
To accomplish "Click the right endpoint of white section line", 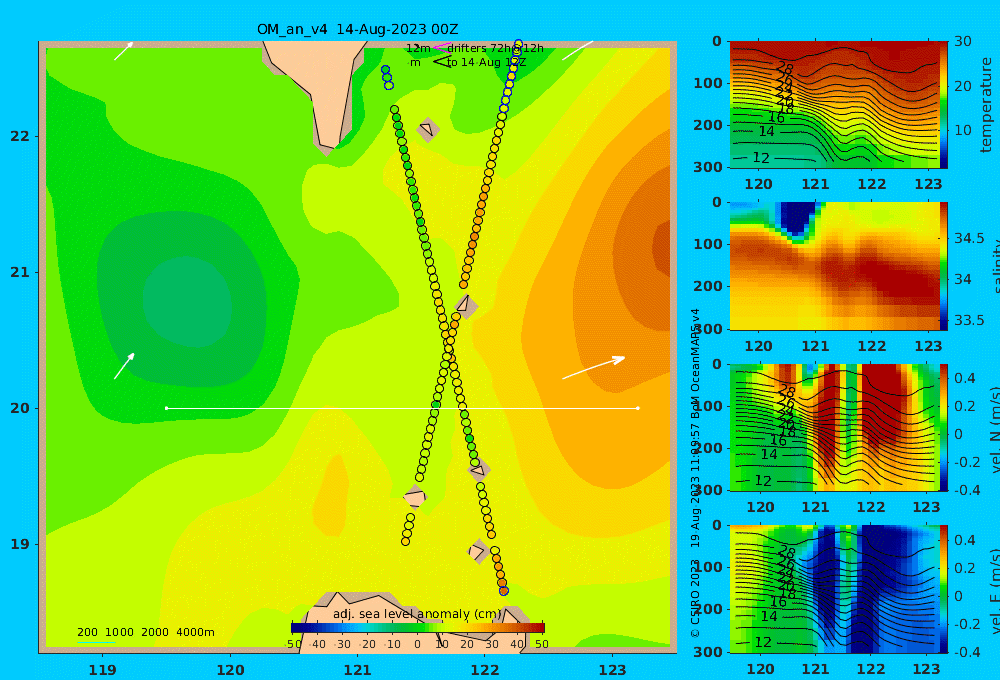I will 638,408.
